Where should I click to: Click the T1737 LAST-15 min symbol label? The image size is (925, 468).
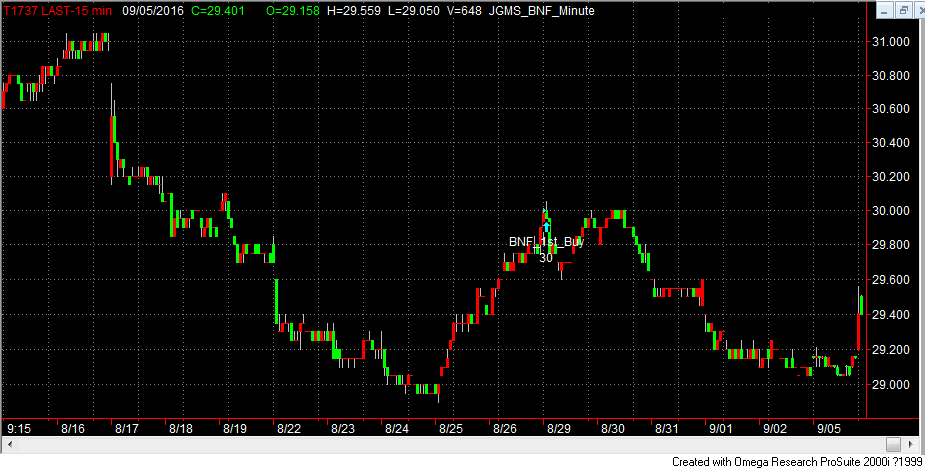point(59,11)
